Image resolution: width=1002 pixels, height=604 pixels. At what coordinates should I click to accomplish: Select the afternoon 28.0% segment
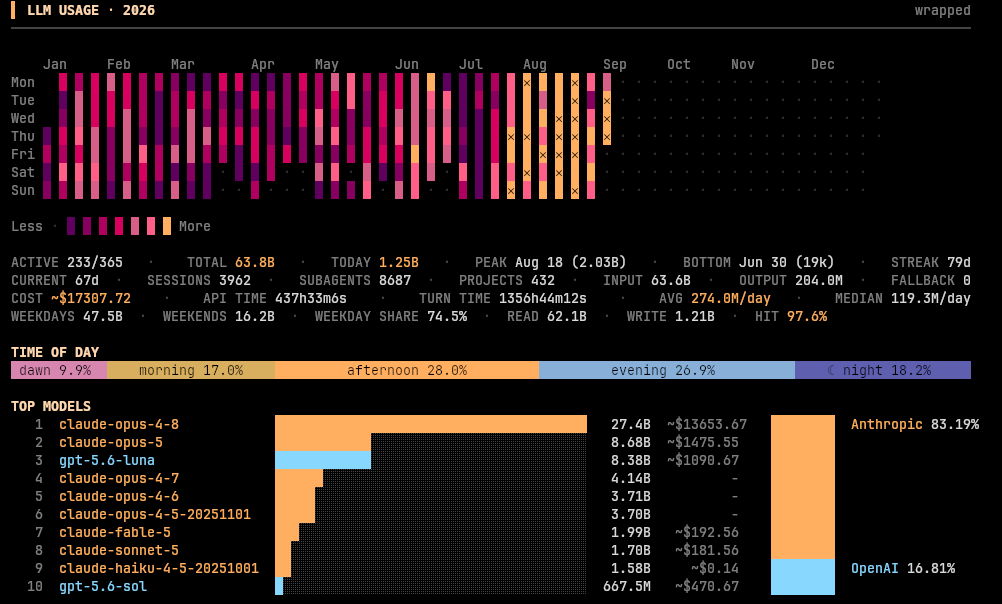pos(407,370)
